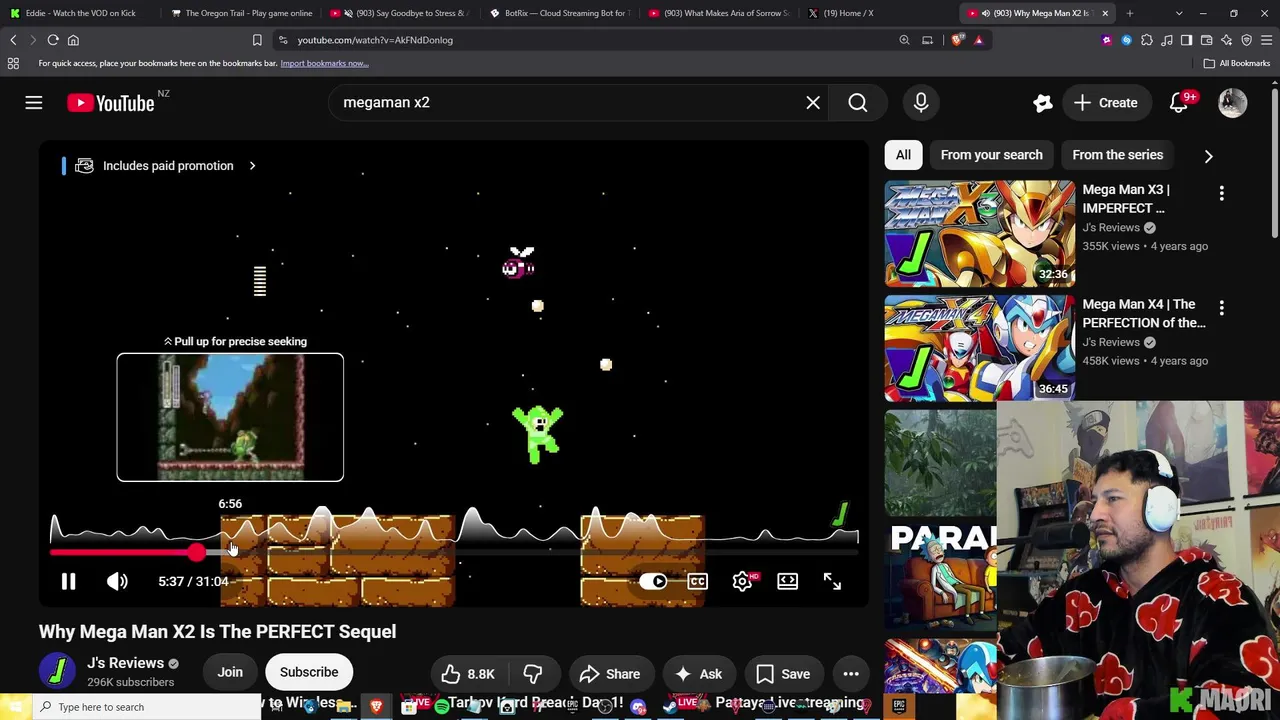This screenshot has height=720, width=1280.
Task: Start voice search with the microphone
Action: (x=921, y=102)
